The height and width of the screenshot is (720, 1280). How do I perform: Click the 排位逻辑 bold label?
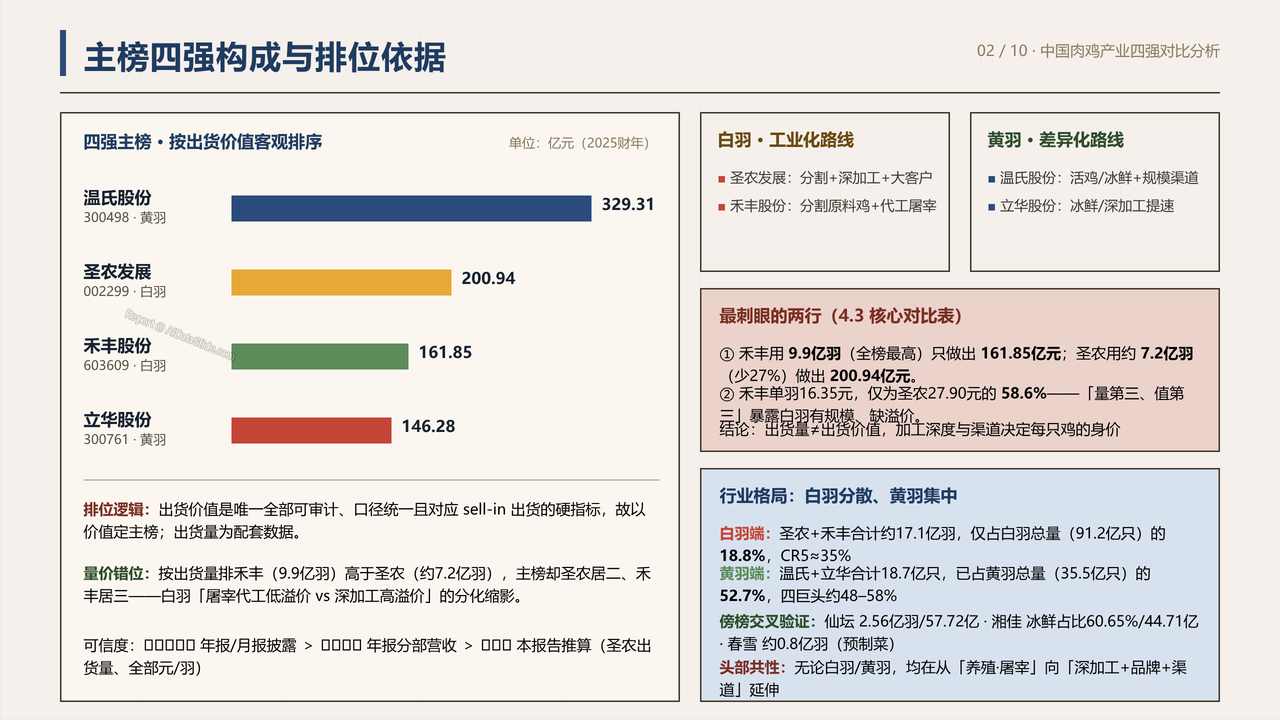click(116, 509)
